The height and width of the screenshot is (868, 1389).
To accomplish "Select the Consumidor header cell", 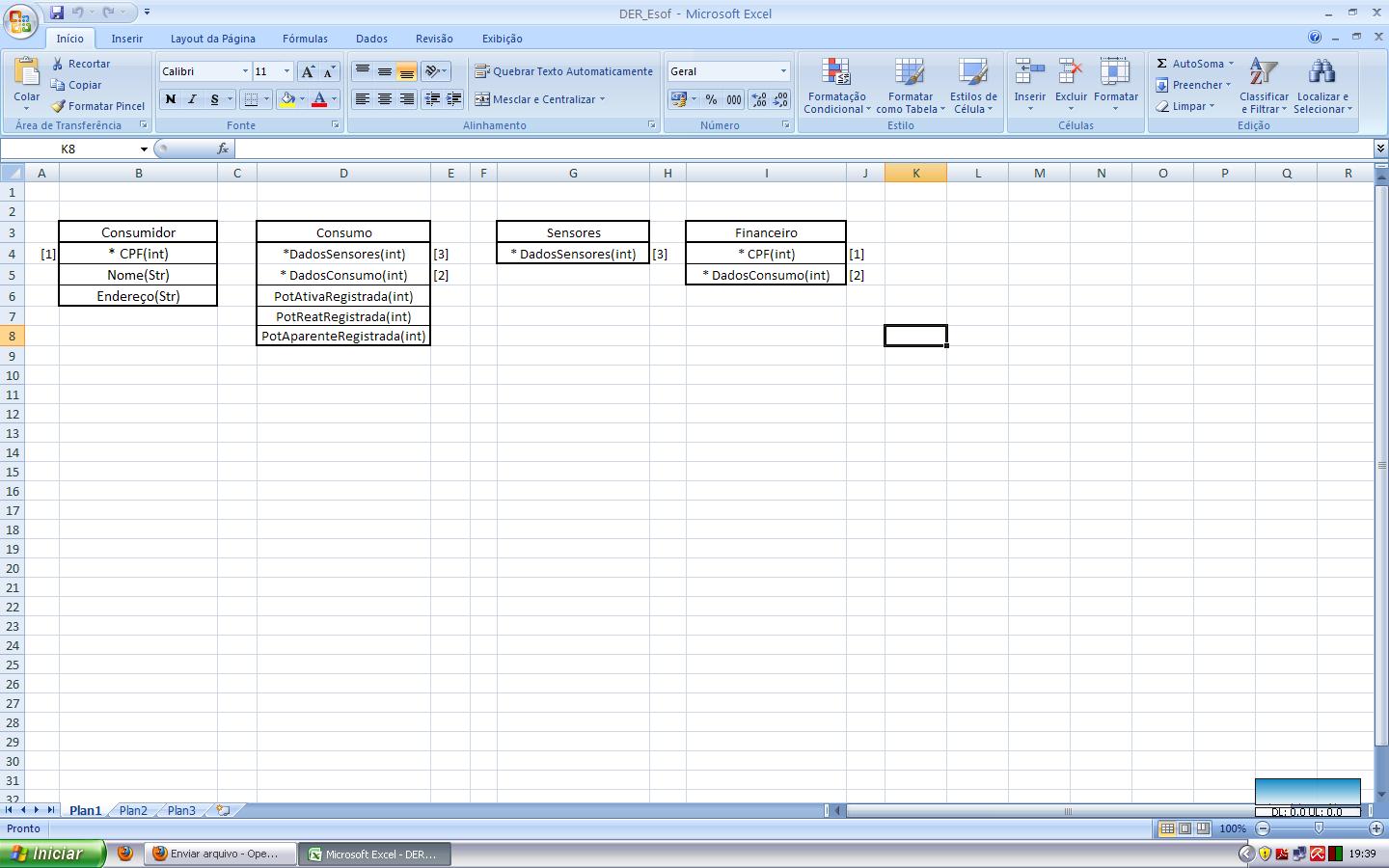I will 138,232.
